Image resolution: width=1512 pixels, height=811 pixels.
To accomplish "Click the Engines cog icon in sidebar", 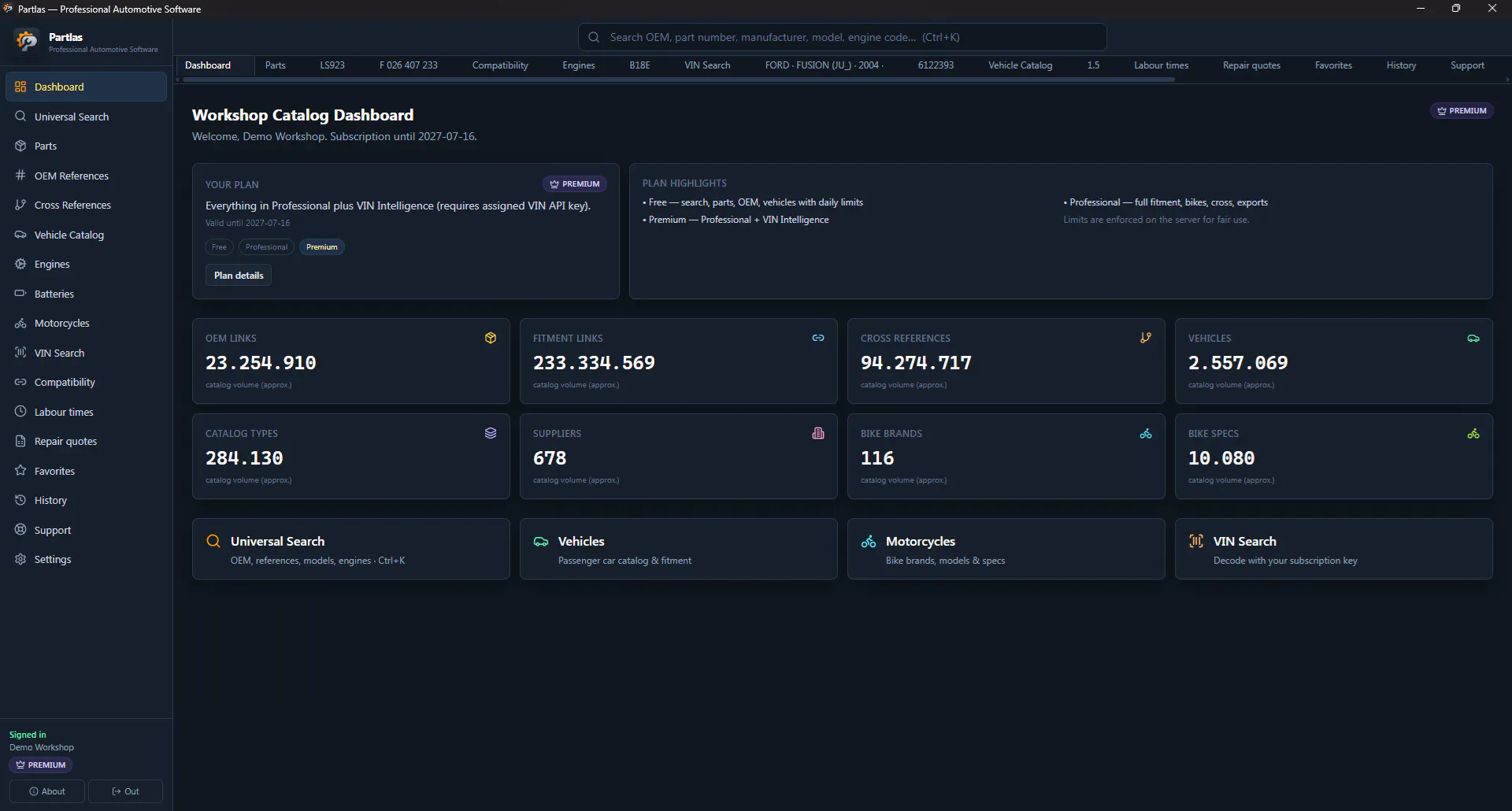I will (20, 264).
